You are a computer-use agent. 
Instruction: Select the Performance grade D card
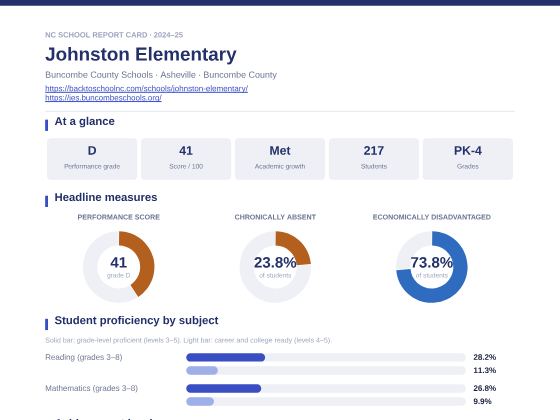[92, 159]
